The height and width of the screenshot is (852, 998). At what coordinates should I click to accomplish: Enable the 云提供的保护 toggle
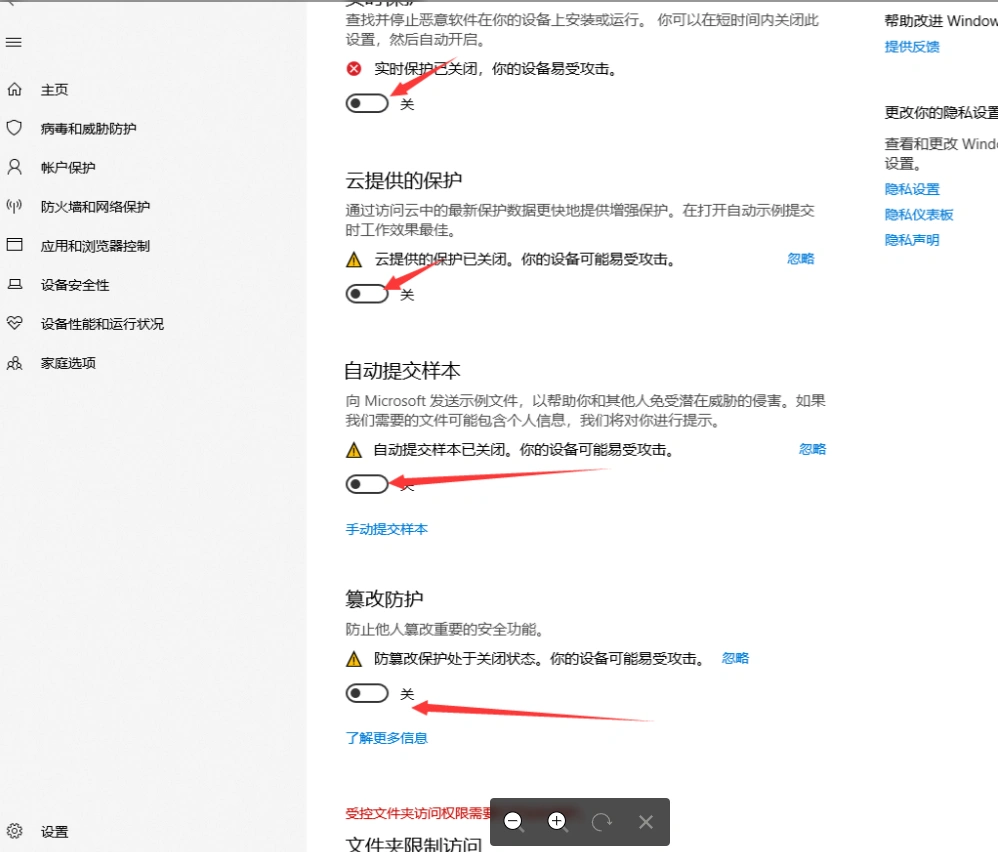(367, 293)
